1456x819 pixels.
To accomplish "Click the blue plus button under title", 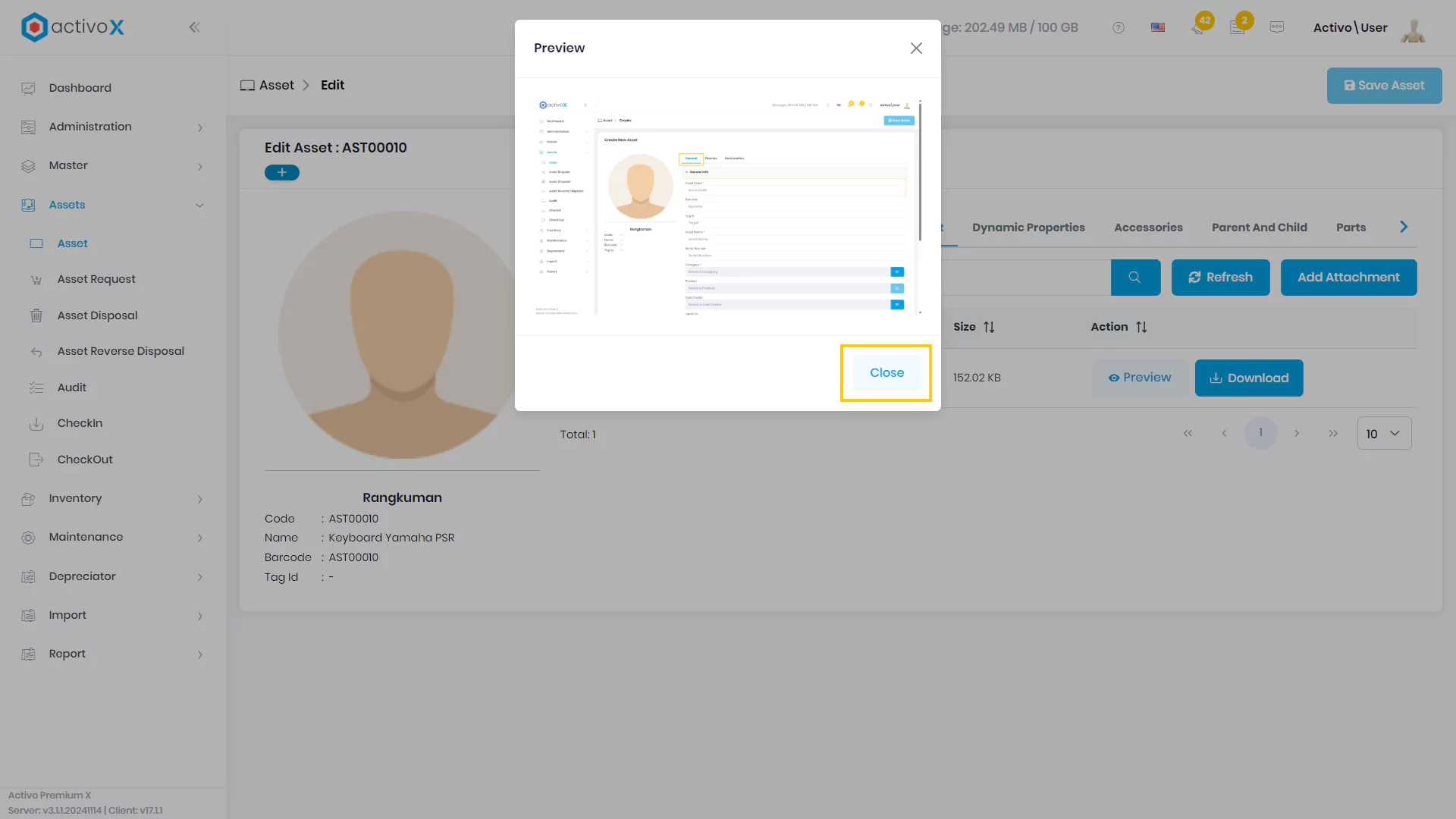I will (x=282, y=173).
